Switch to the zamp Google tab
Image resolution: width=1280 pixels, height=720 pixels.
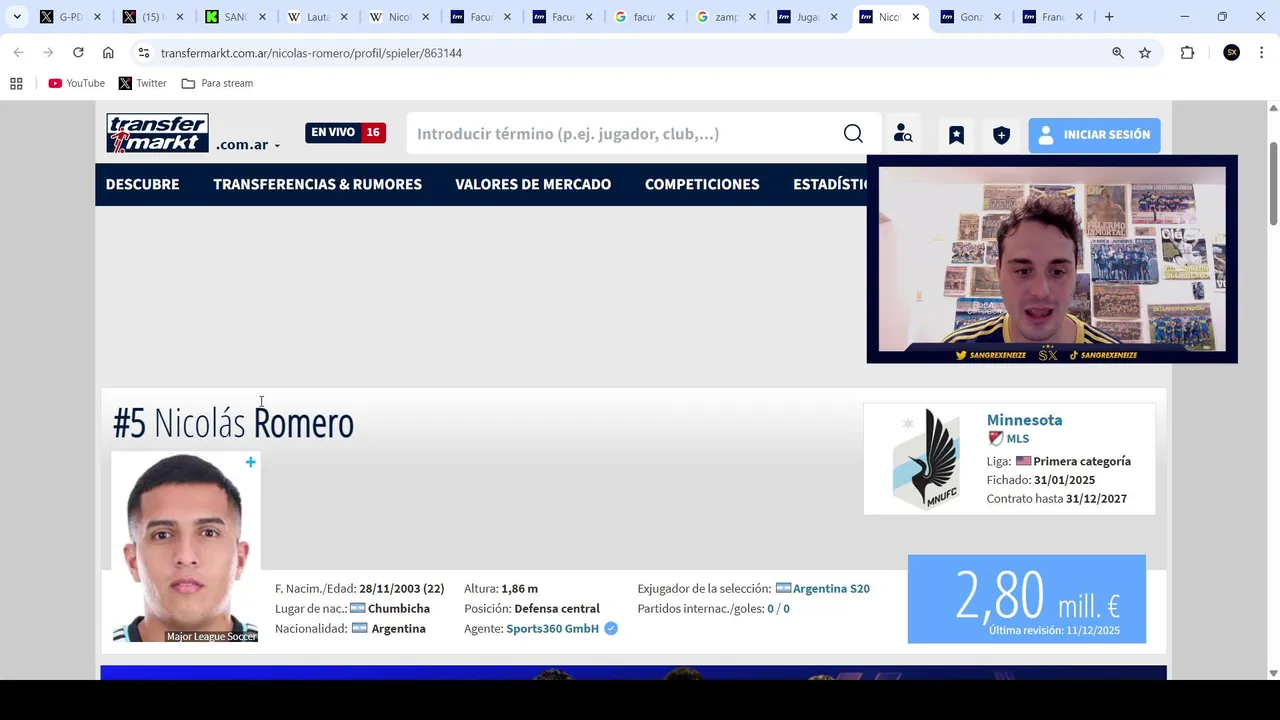click(x=725, y=17)
